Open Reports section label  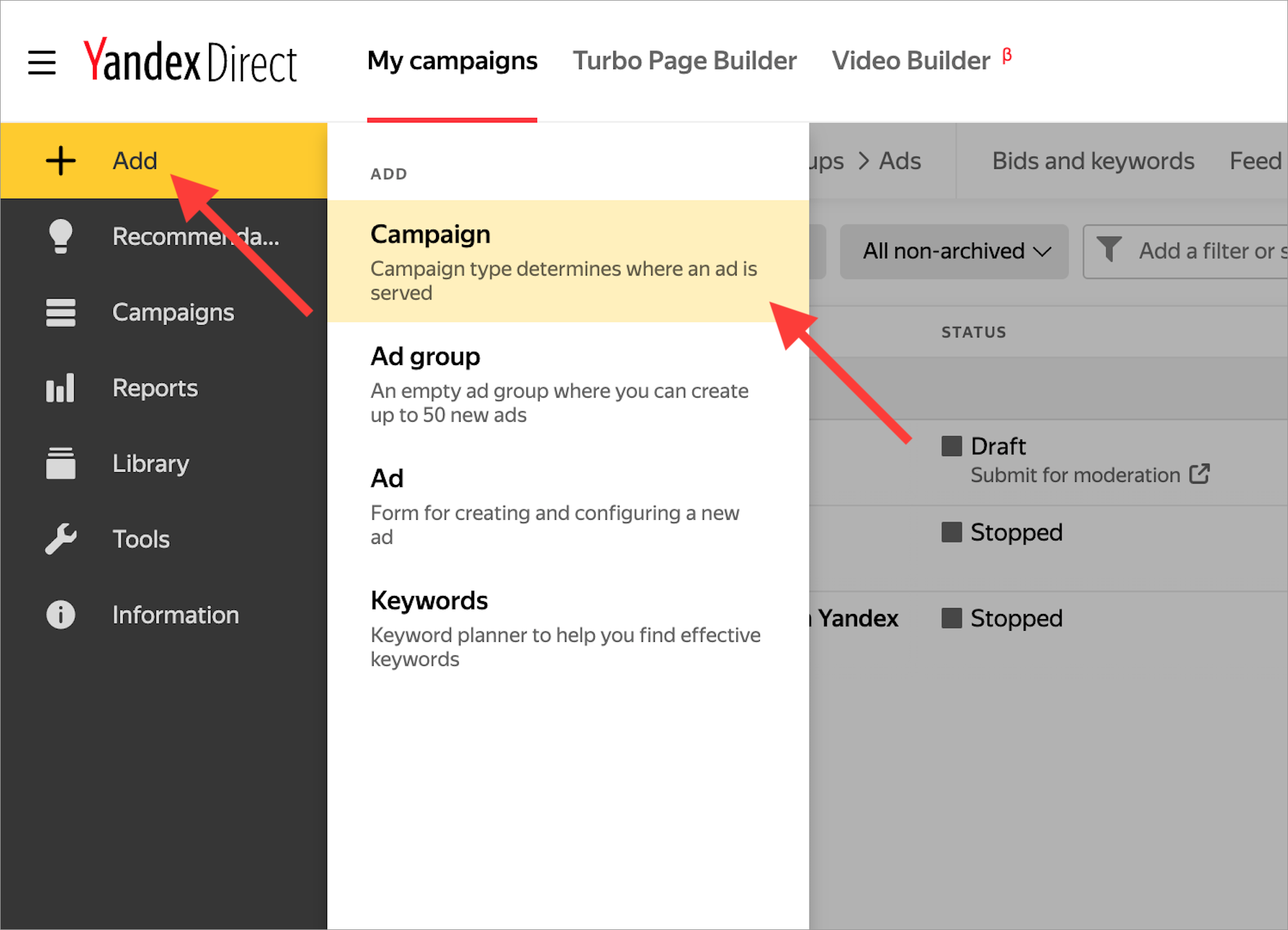[155, 388]
